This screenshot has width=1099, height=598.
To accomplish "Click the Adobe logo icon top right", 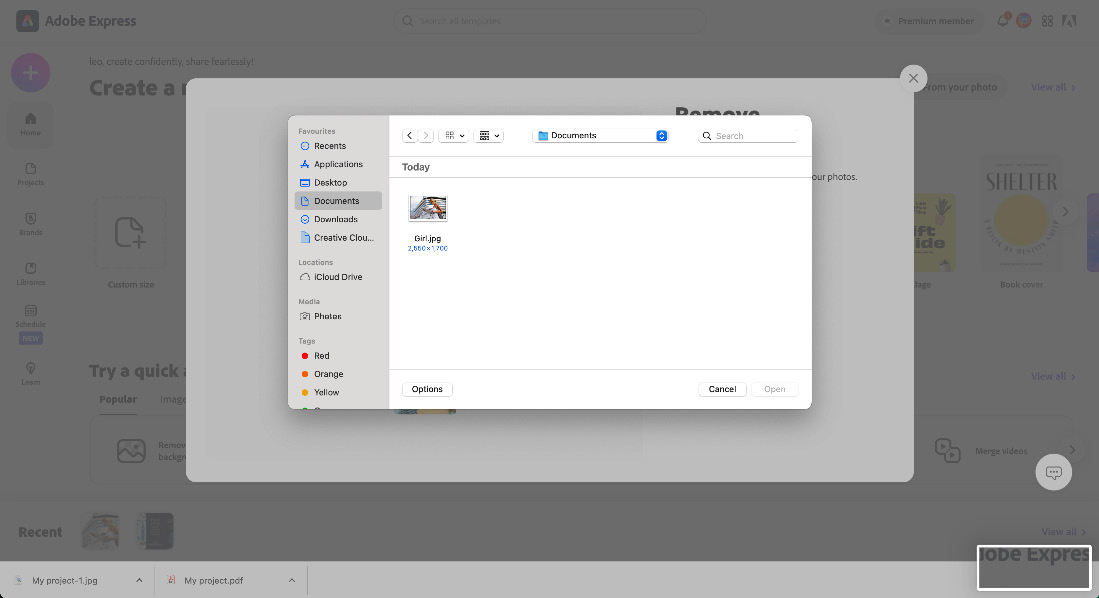I will pyautogui.click(x=1069, y=21).
